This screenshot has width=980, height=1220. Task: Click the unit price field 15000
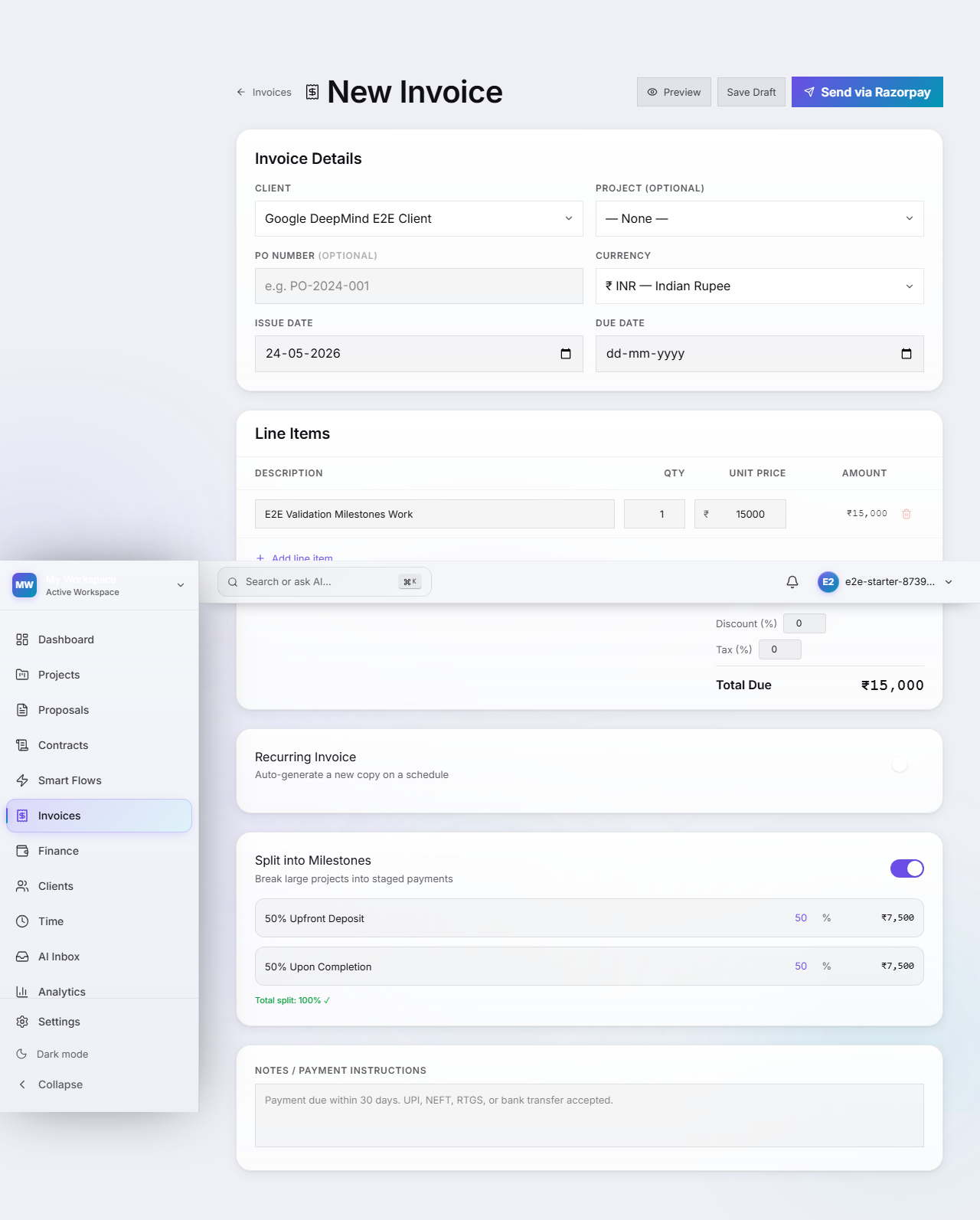point(740,514)
